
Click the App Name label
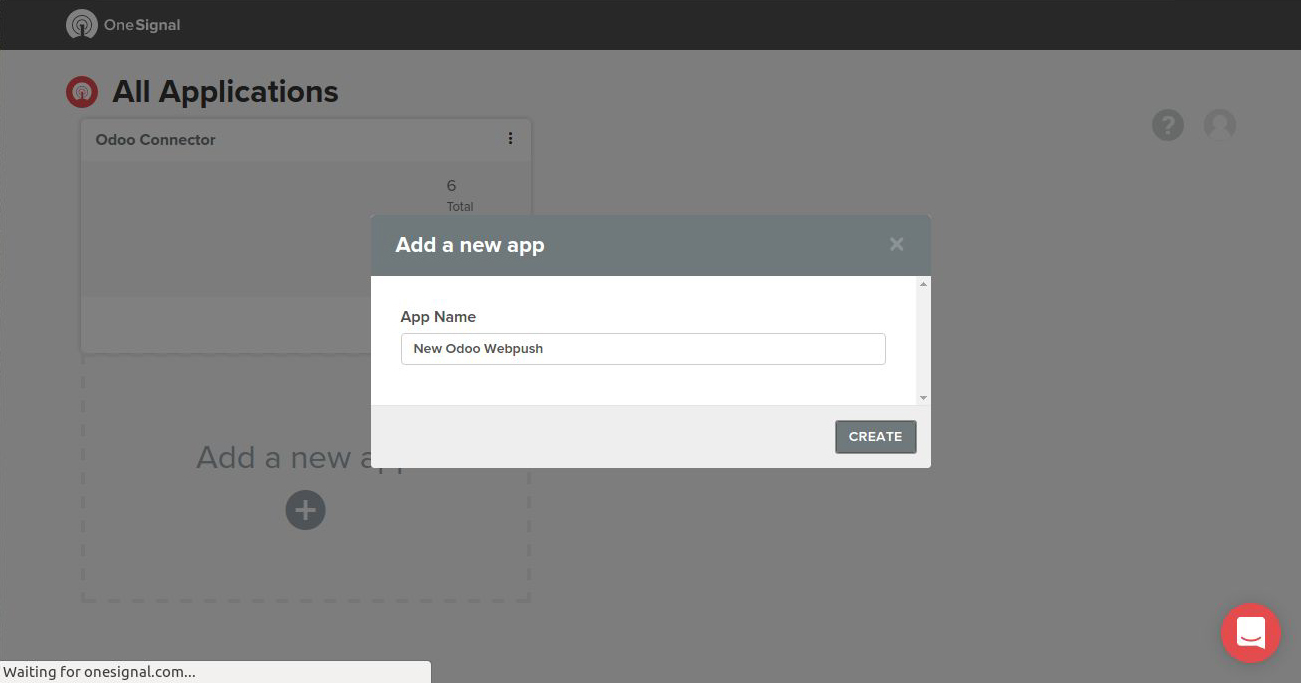click(438, 317)
